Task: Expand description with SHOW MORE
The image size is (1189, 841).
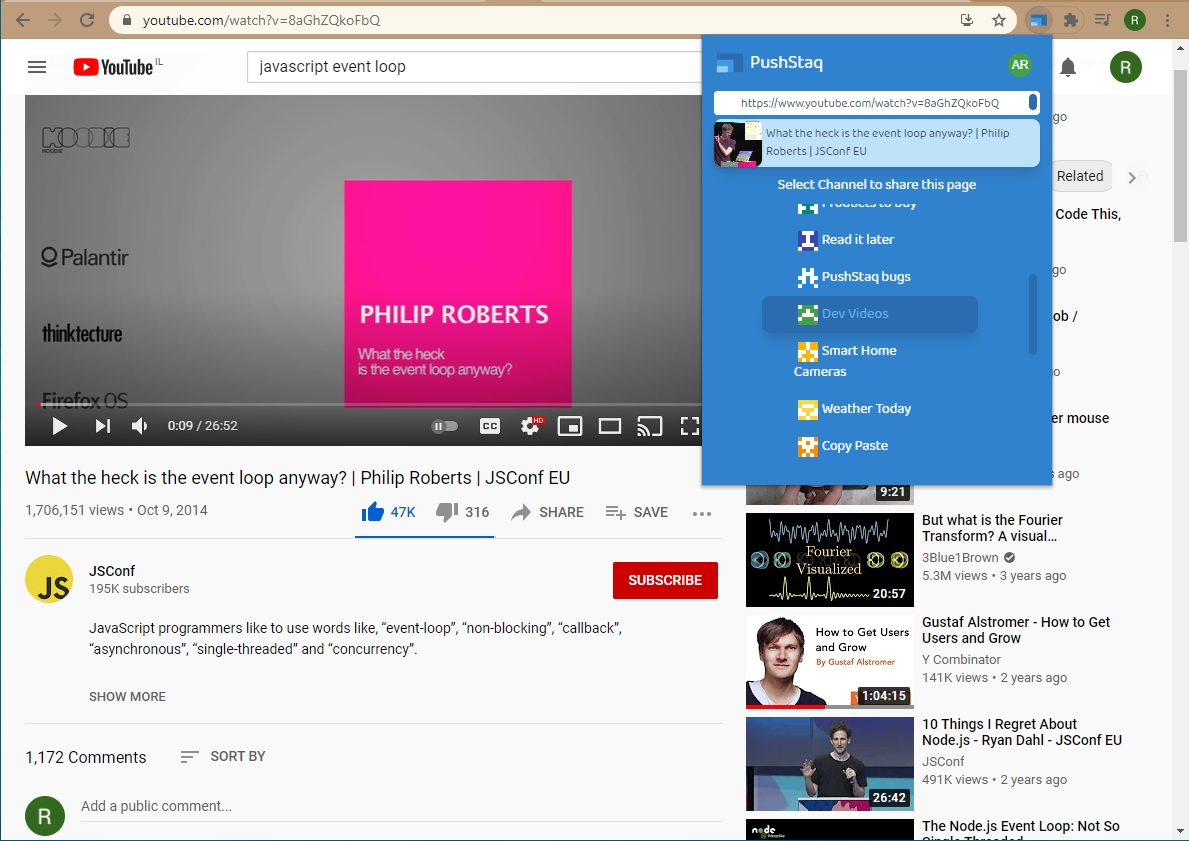Action: [x=127, y=696]
